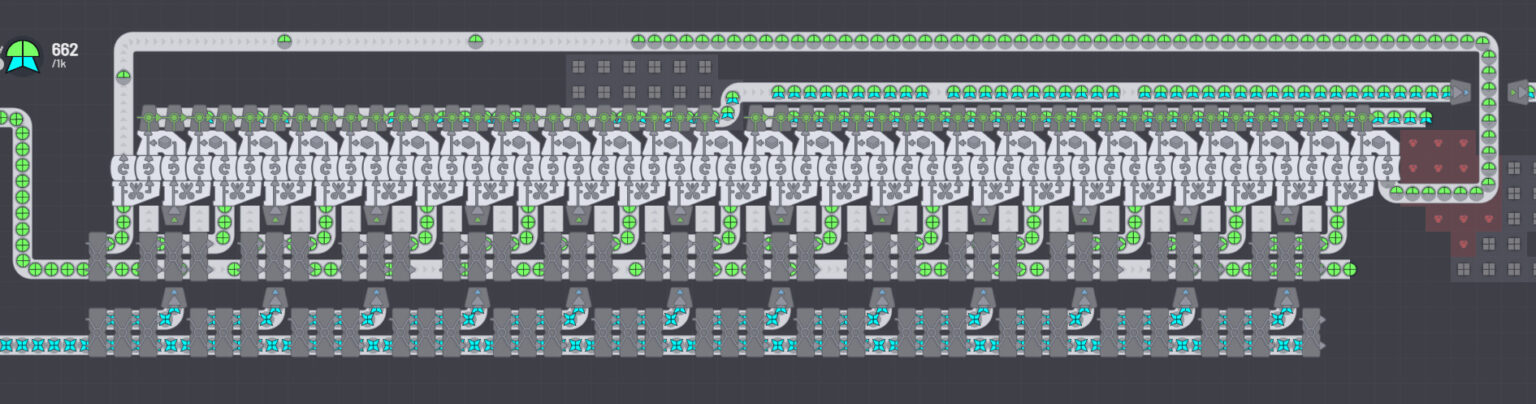Select the tunnel exit at the far right edge

click(x=1519, y=92)
